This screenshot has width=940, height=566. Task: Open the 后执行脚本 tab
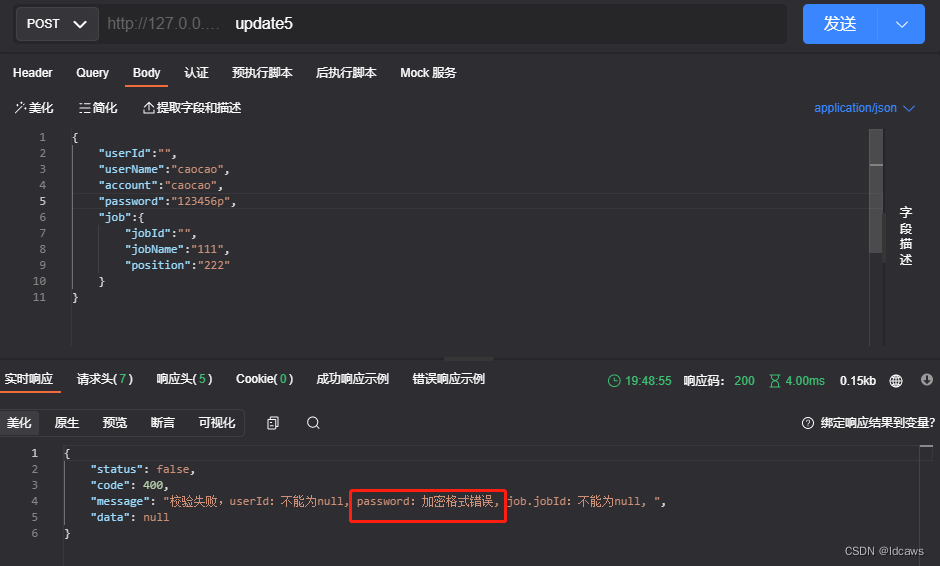346,73
